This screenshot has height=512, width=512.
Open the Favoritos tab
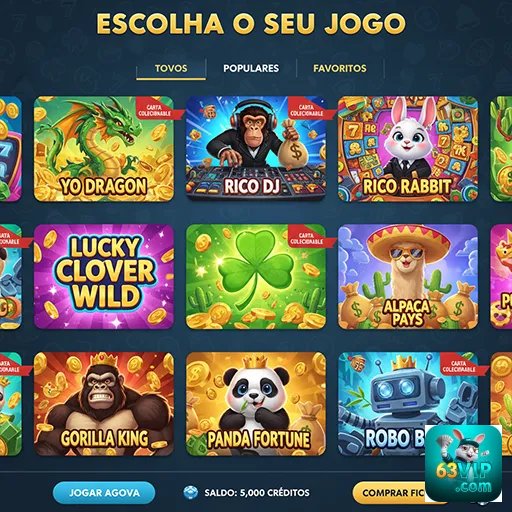[x=340, y=68]
